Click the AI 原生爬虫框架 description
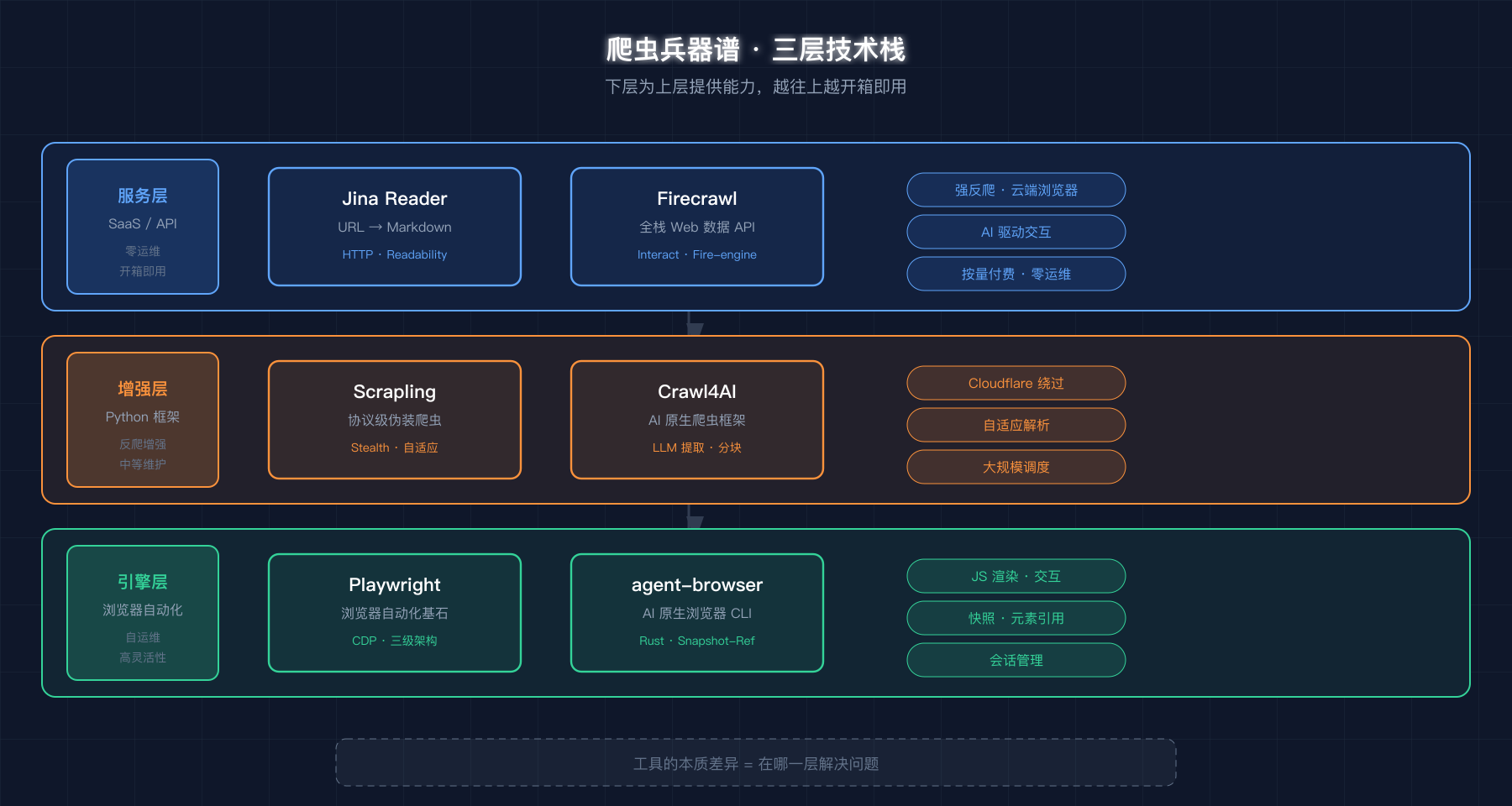Image resolution: width=1512 pixels, height=806 pixels. [x=697, y=420]
